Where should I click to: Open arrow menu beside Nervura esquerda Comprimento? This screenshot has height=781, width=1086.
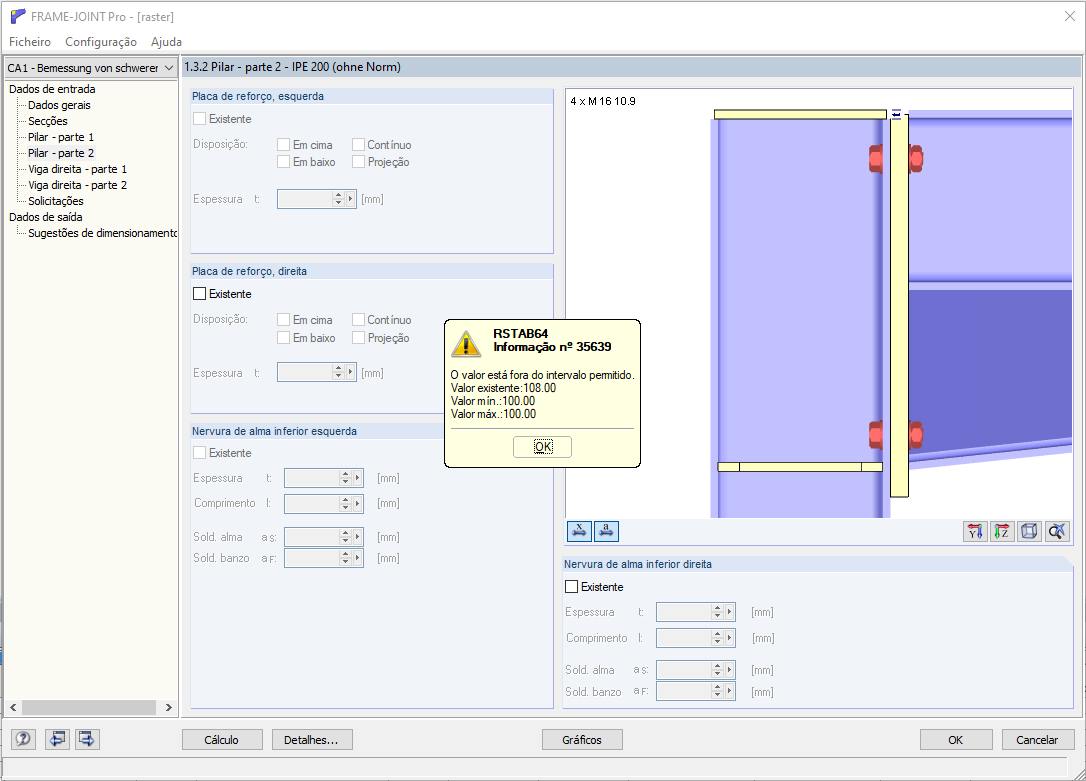(357, 503)
